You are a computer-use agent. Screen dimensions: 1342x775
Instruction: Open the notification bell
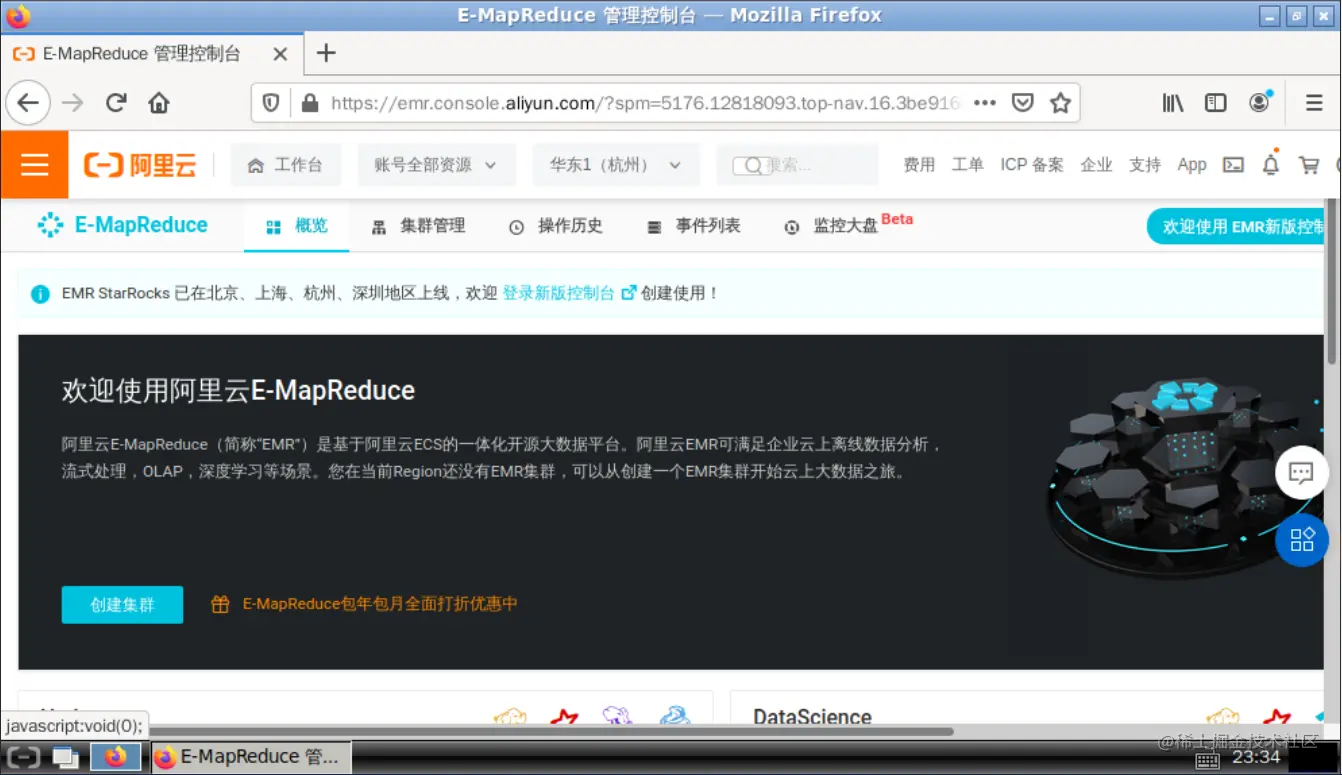[1270, 165]
